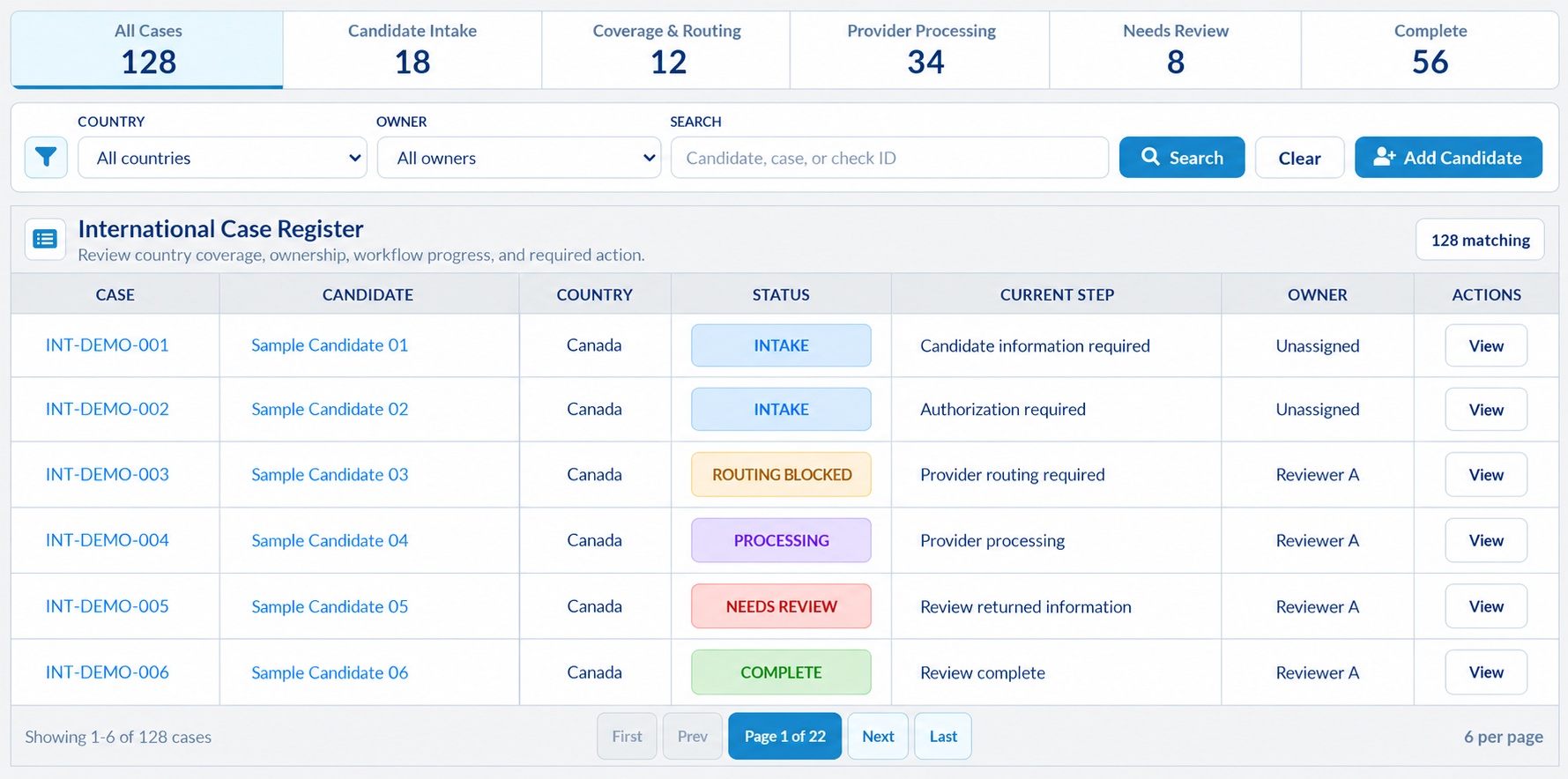Image resolution: width=1568 pixels, height=779 pixels.
Task: View the INT-DEMO-006 complete case
Action: (x=1486, y=672)
